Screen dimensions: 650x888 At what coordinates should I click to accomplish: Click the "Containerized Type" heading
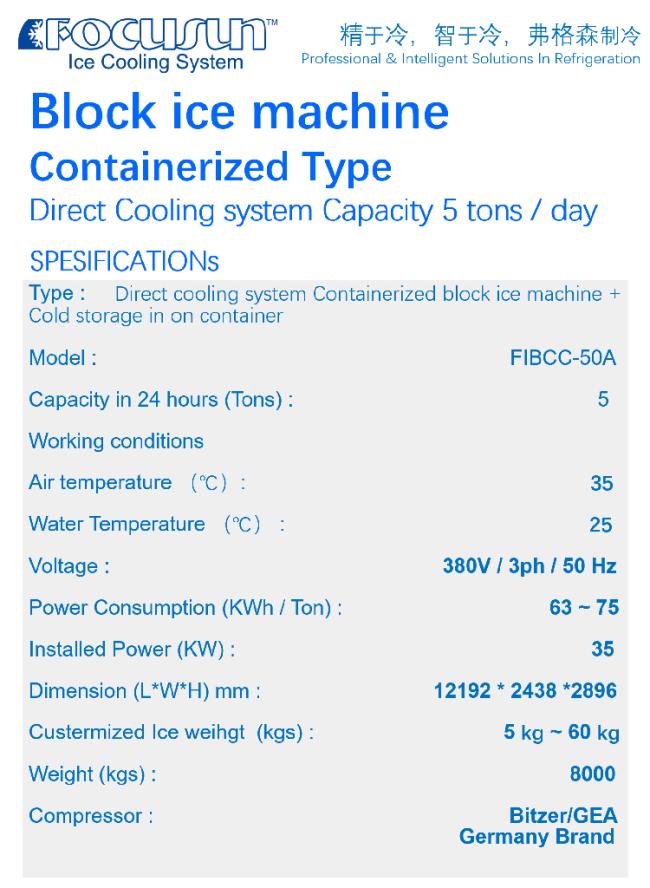click(x=210, y=166)
